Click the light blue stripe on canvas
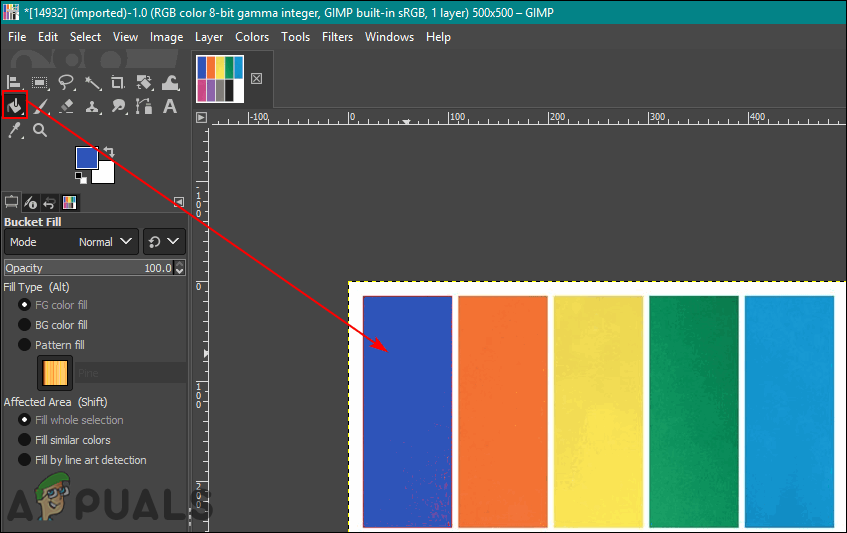This screenshot has height=533, width=847. click(x=789, y=411)
